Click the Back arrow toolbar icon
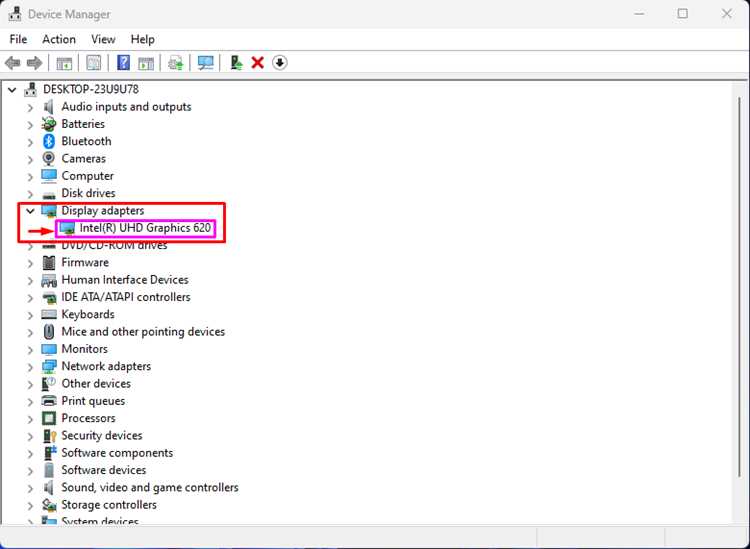This screenshot has height=549, width=750. (12, 63)
